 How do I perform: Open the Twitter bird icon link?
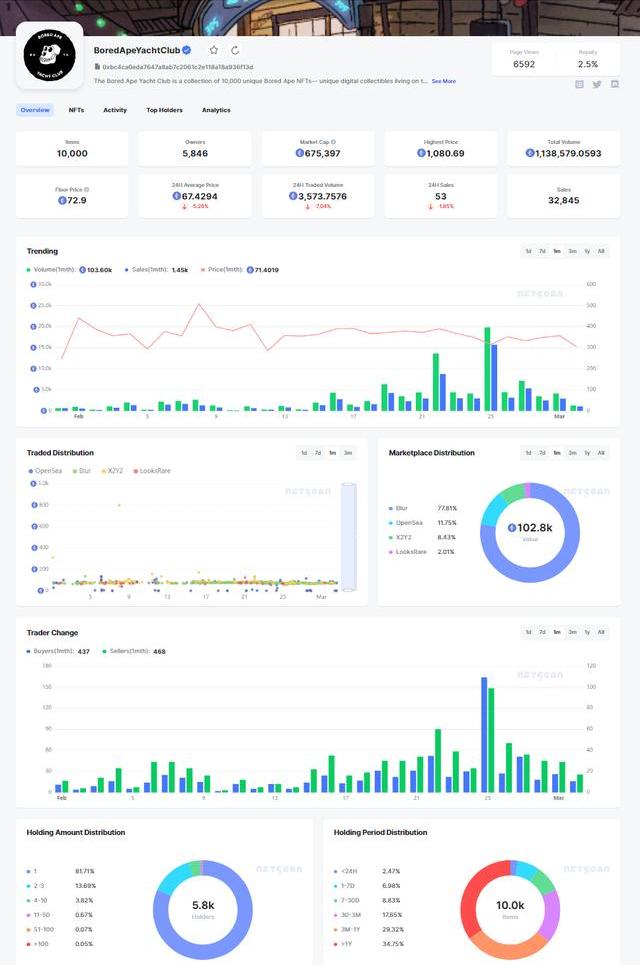(x=597, y=84)
